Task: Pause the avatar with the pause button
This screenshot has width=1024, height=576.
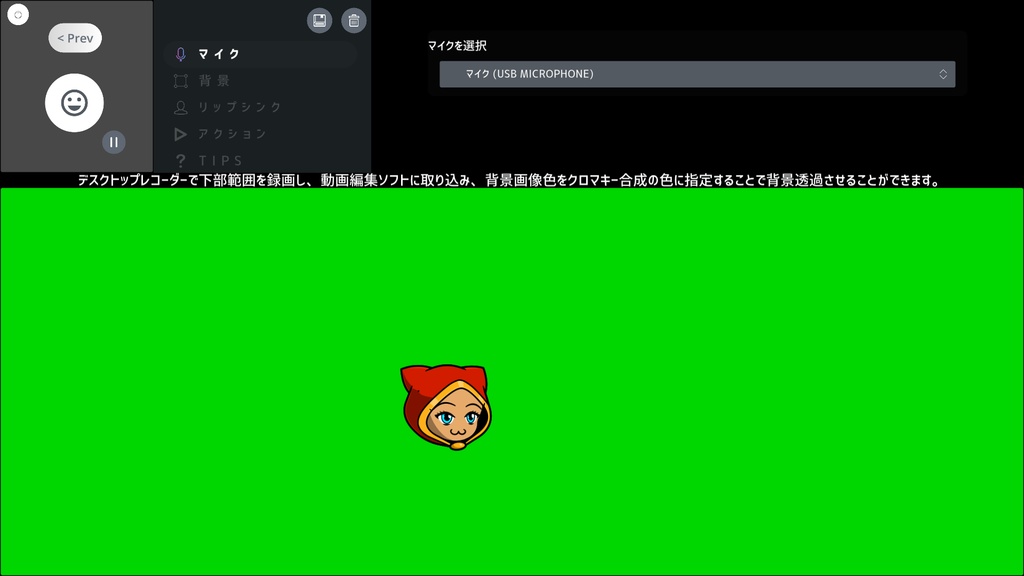Action: point(114,142)
